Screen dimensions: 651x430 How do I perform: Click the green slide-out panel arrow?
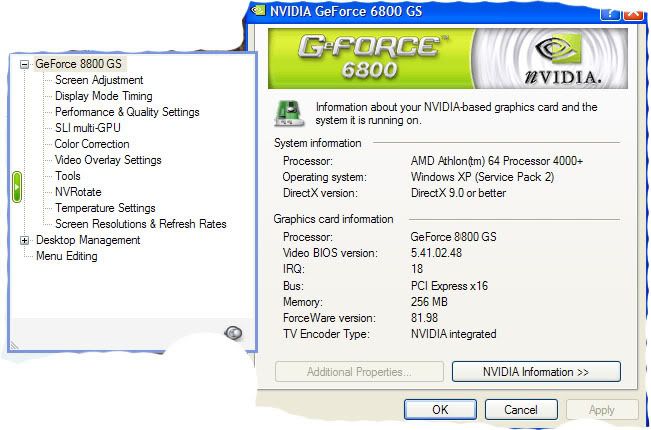[x=17, y=187]
